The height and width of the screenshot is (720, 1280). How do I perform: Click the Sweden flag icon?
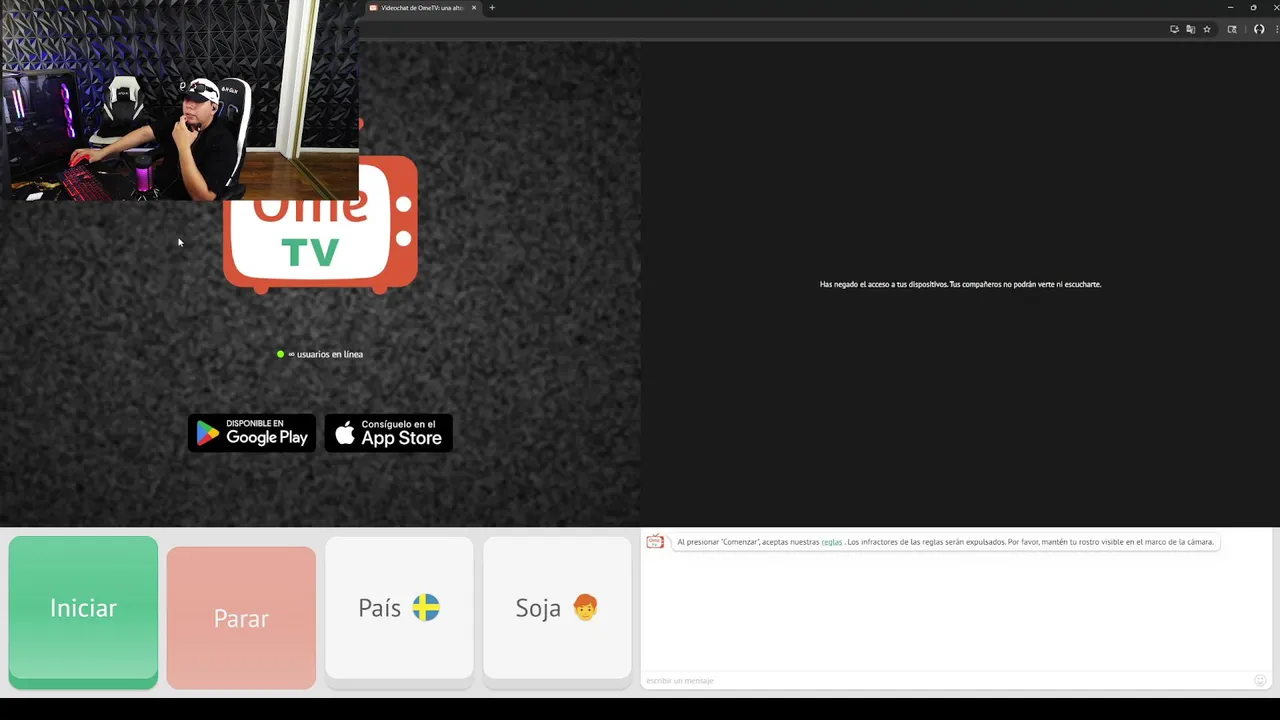click(426, 607)
